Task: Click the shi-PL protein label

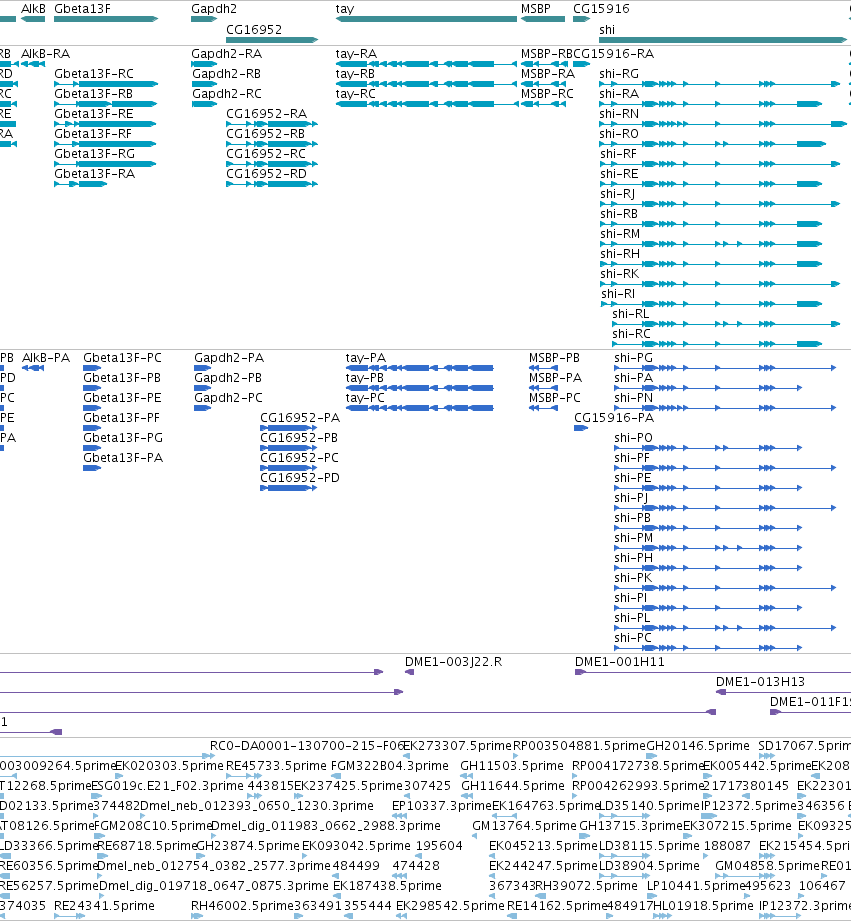Action: point(632,617)
